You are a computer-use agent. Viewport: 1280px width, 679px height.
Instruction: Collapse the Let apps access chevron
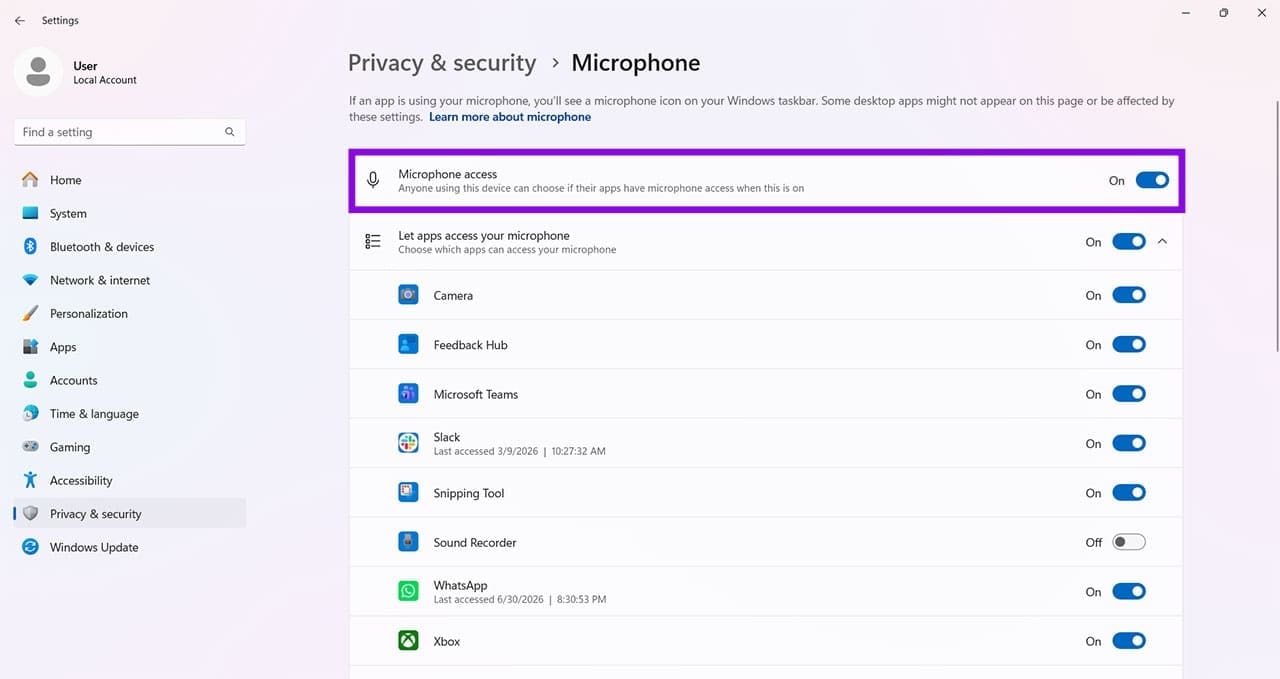1163,241
